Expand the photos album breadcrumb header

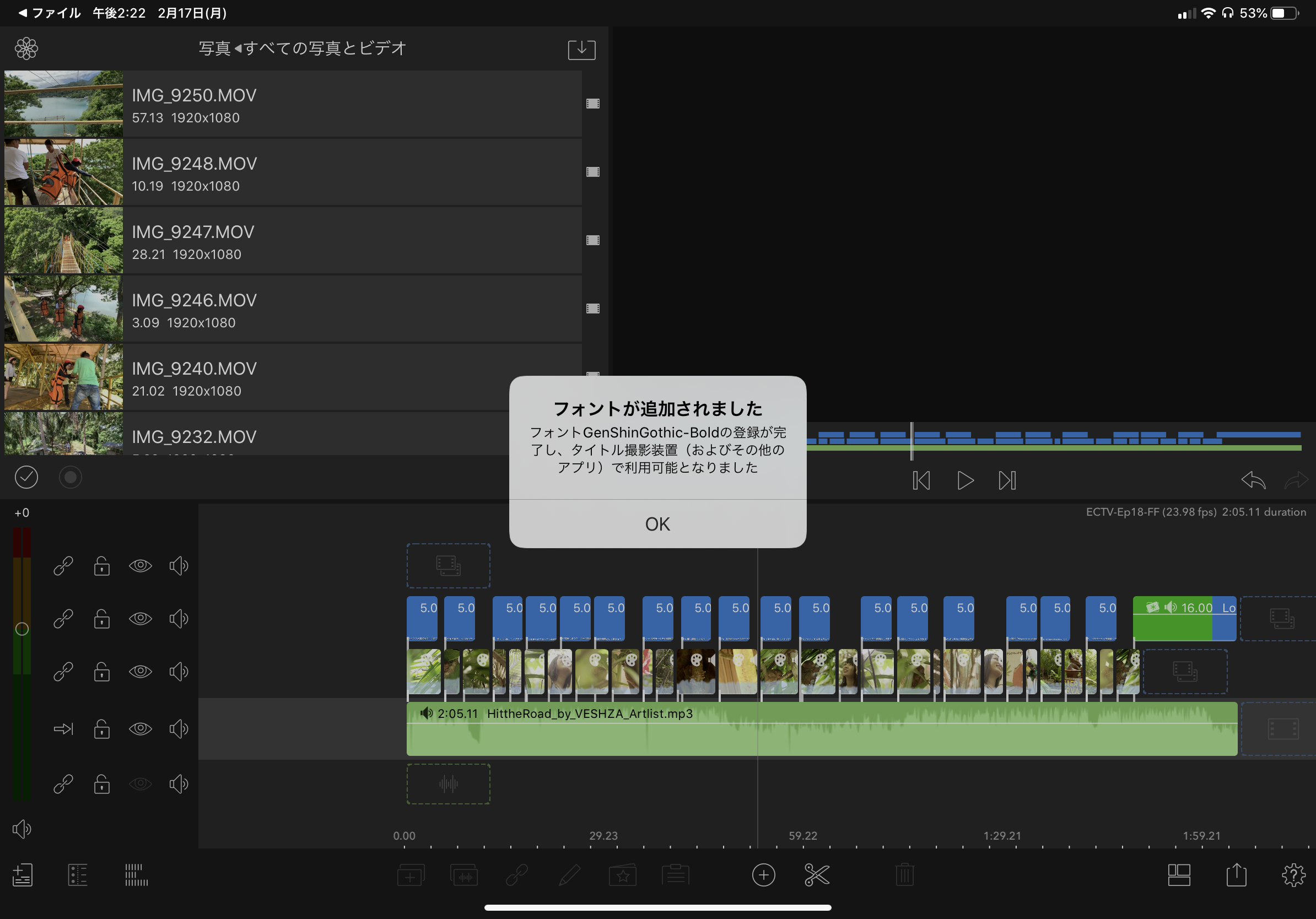[x=302, y=48]
